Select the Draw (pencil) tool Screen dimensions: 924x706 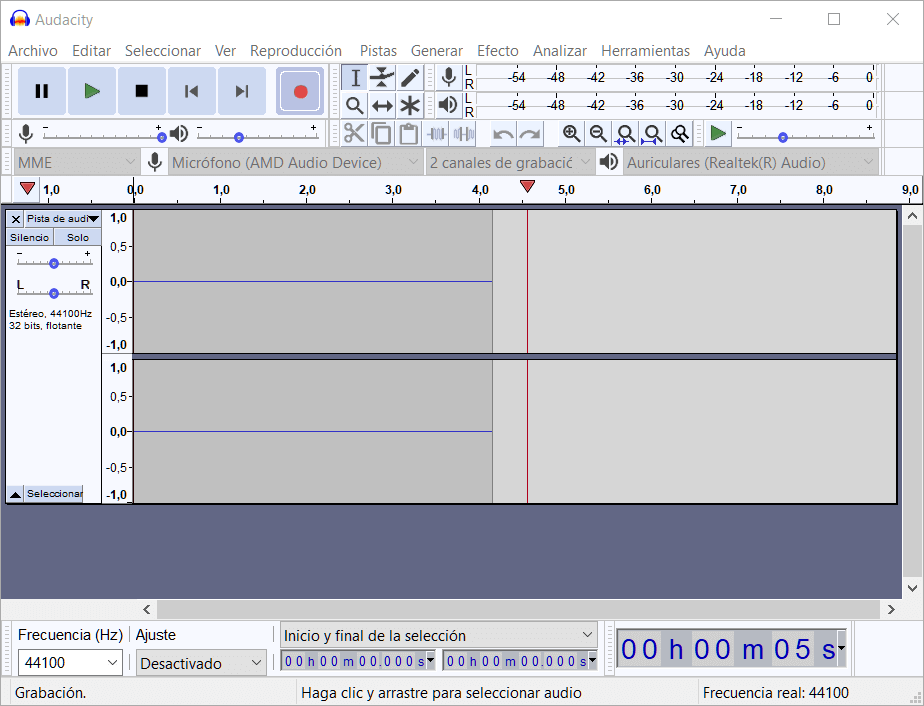coord(410,77)
